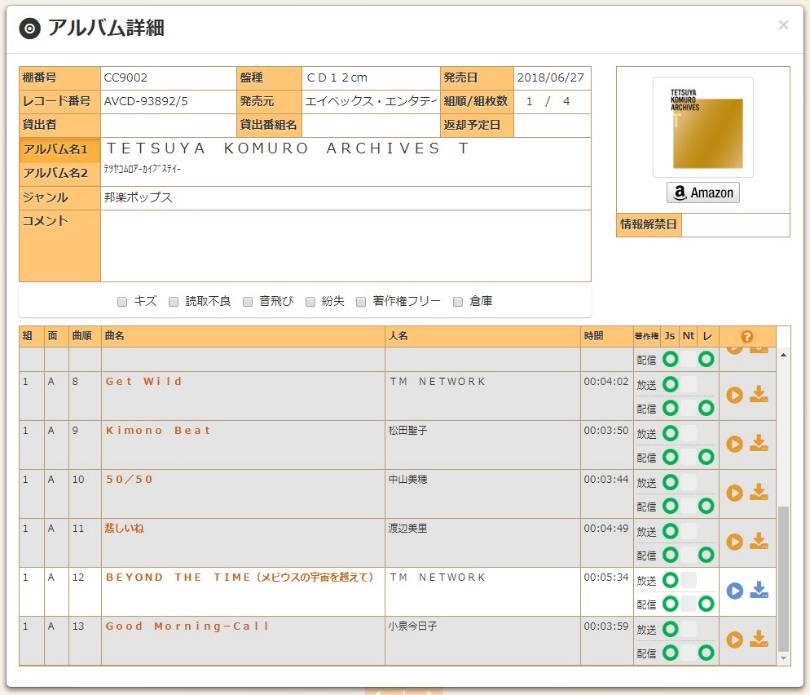
Task: Click duration 00:05:34 of track 12
Action: coord(606,577)
